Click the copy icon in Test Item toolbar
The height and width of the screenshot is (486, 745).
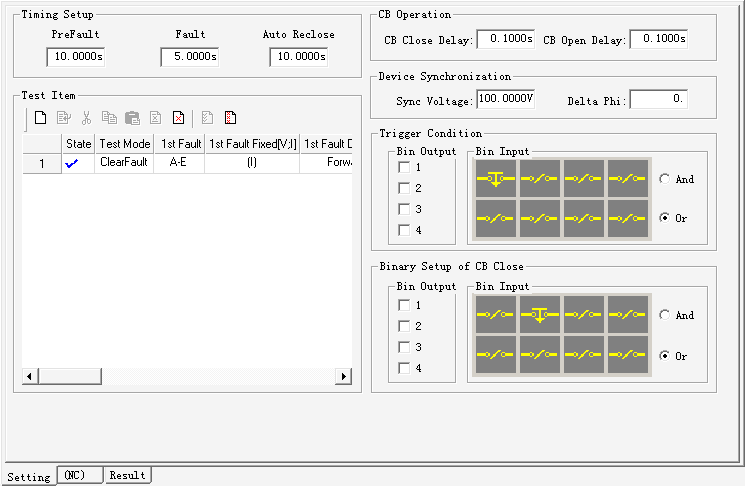[x=109, y=117]
